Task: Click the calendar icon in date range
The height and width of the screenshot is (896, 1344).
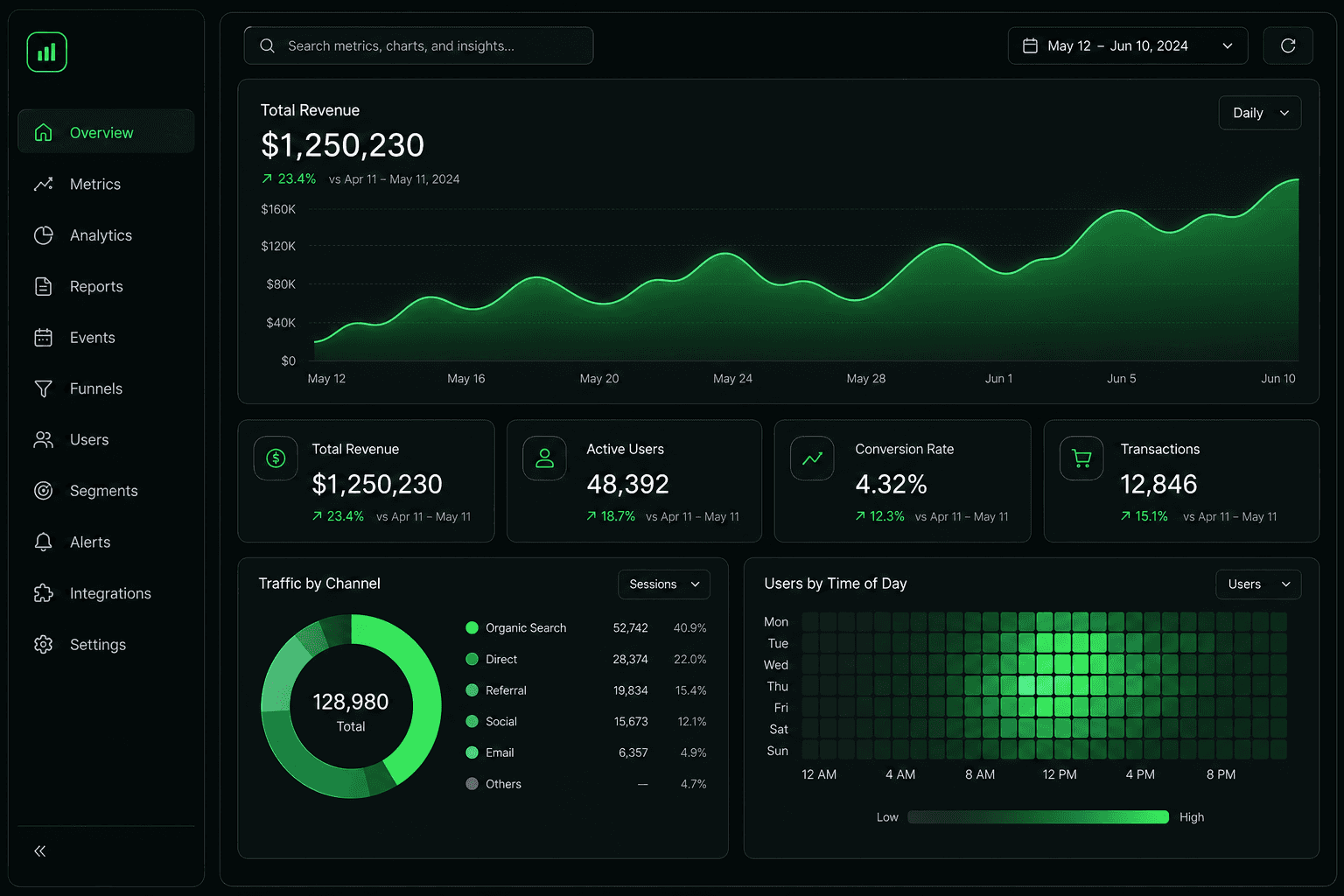Action: point(1031,45)
